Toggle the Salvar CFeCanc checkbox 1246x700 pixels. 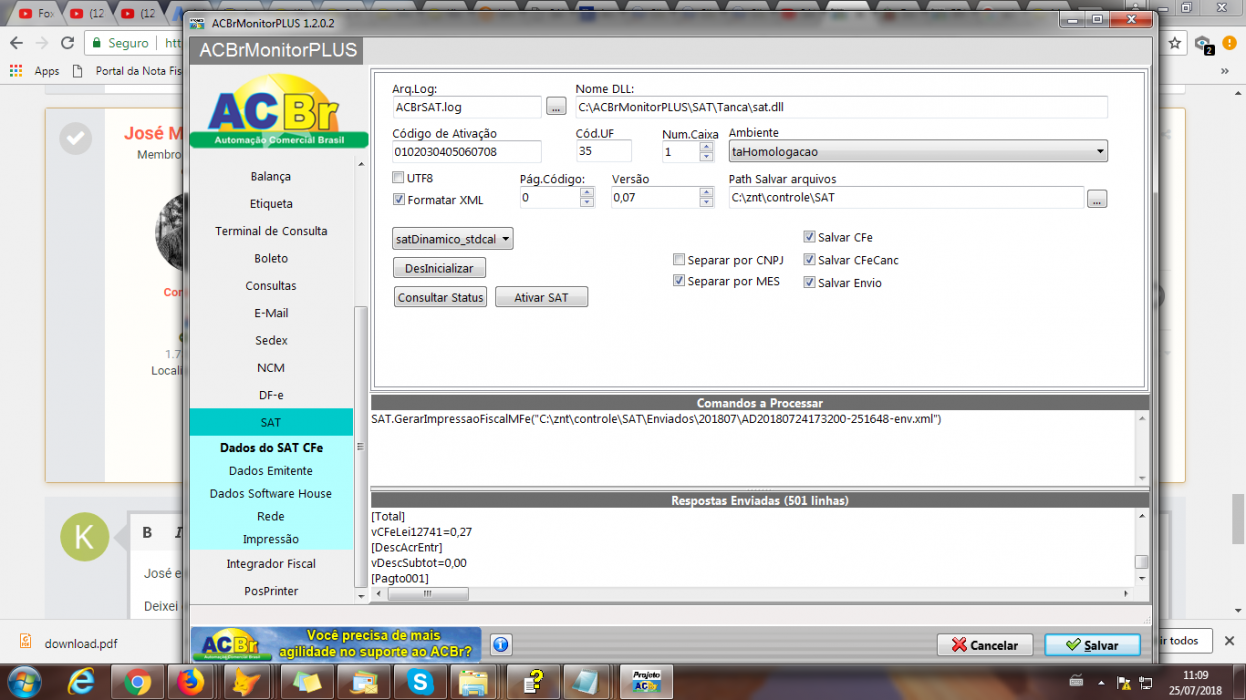[x=809, y=260]
